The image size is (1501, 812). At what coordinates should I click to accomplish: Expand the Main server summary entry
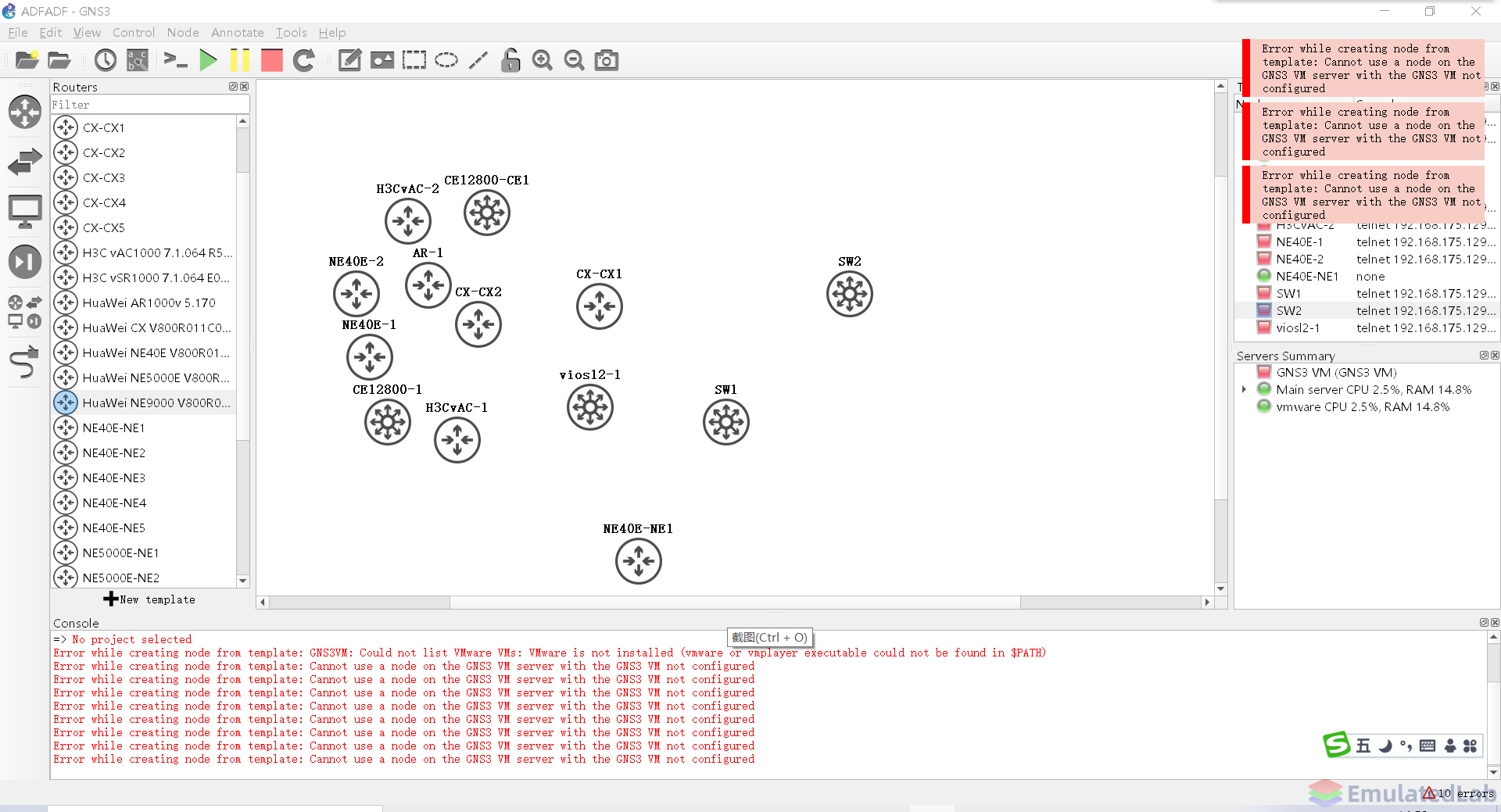(x=1244, y=389)
